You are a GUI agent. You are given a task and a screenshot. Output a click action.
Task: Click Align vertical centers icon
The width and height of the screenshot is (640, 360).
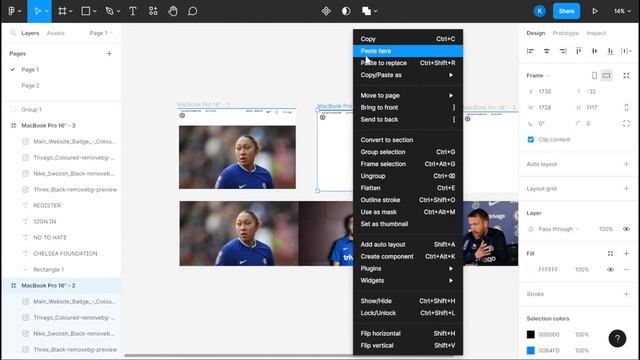[x=594, y=51]
